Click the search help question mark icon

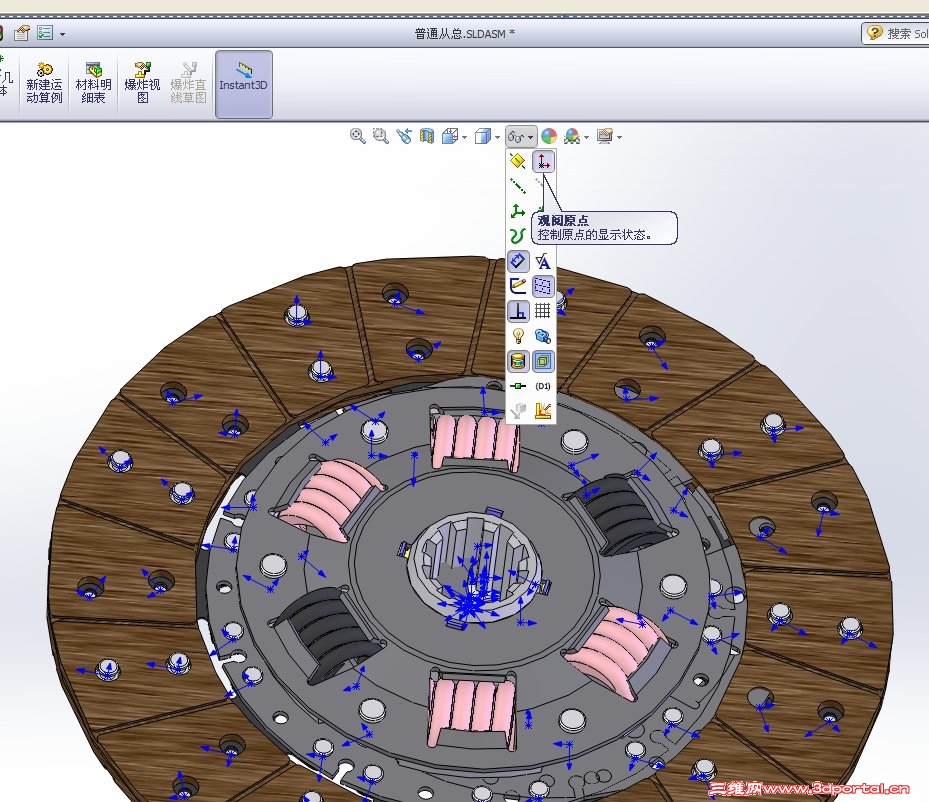coord(874,33)
